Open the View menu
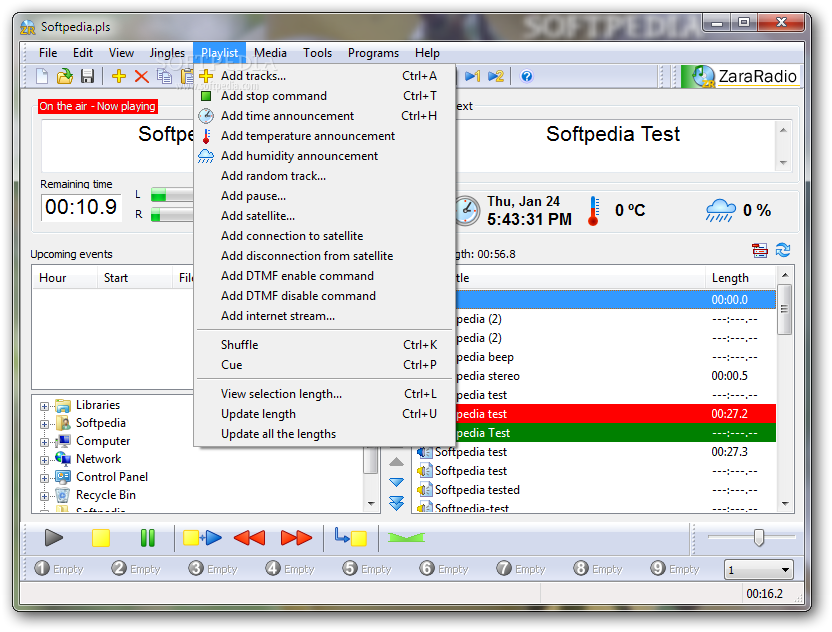This screenshot has width=832, height=632. (121, 53)
